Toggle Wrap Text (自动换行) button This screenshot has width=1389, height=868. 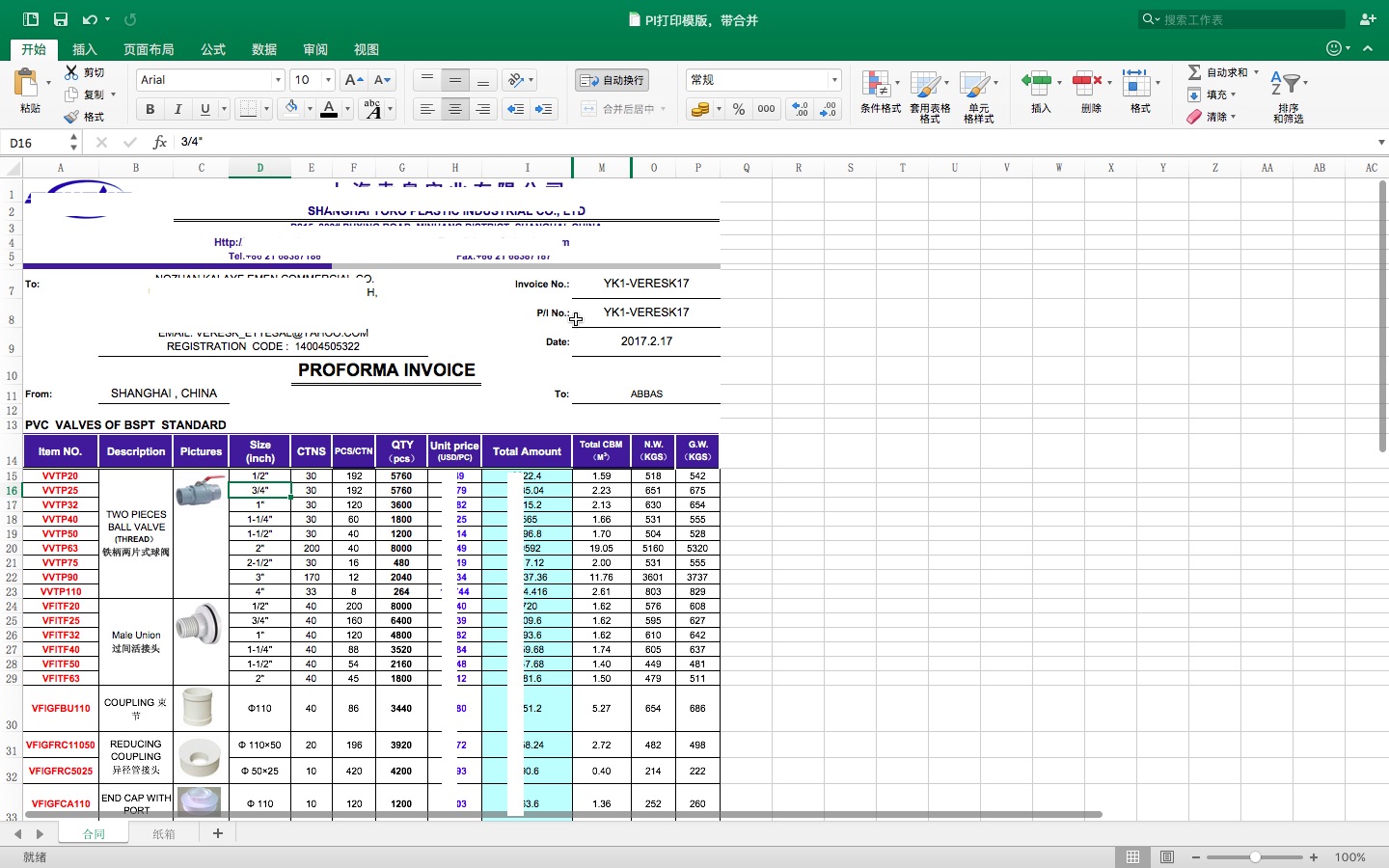tap(613, 80)
